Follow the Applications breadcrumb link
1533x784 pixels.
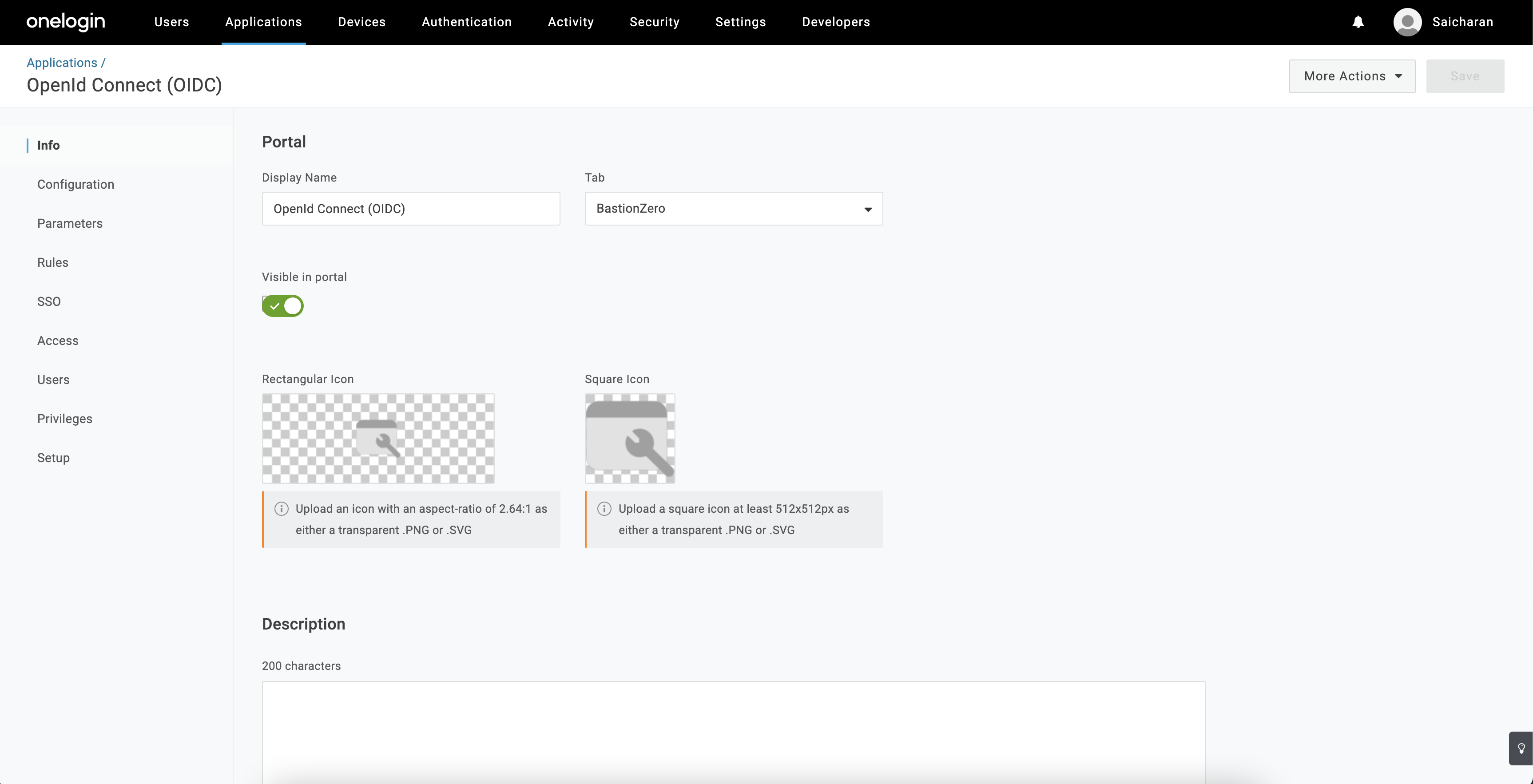pyautogui.click(x=62, y=63)
